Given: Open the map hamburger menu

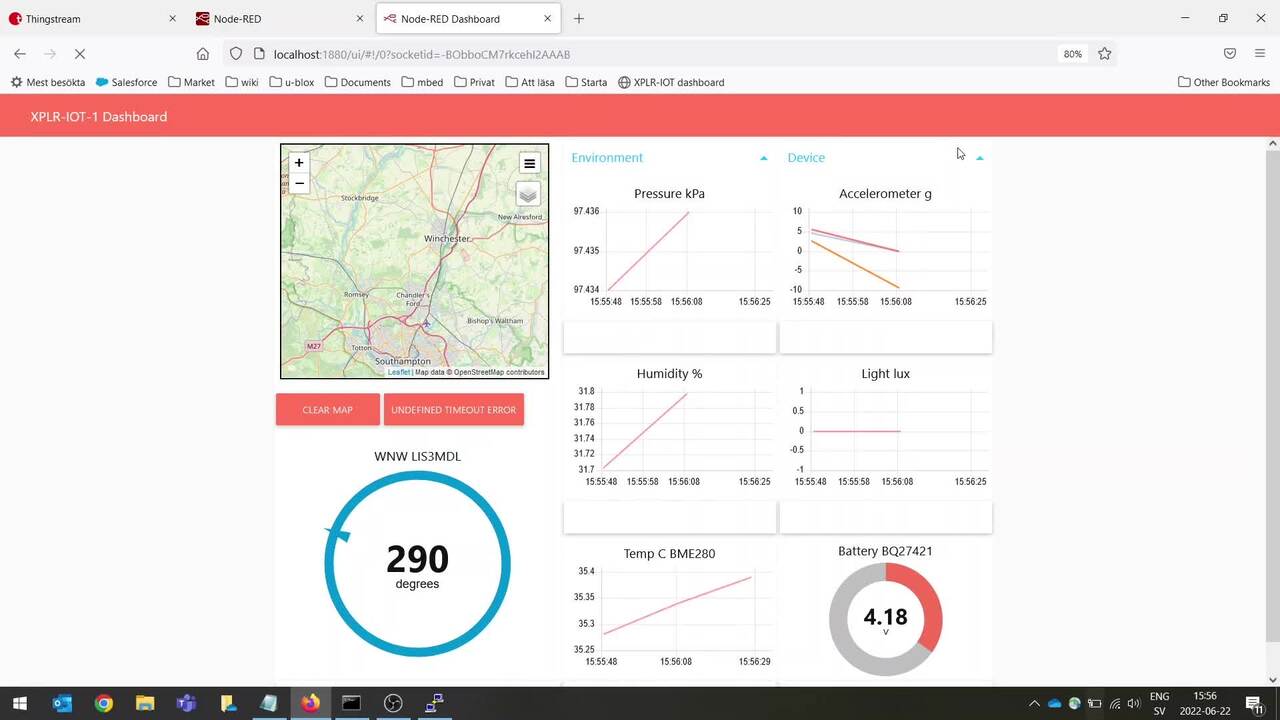Looking at the screenshot, I should pos(529,164).
